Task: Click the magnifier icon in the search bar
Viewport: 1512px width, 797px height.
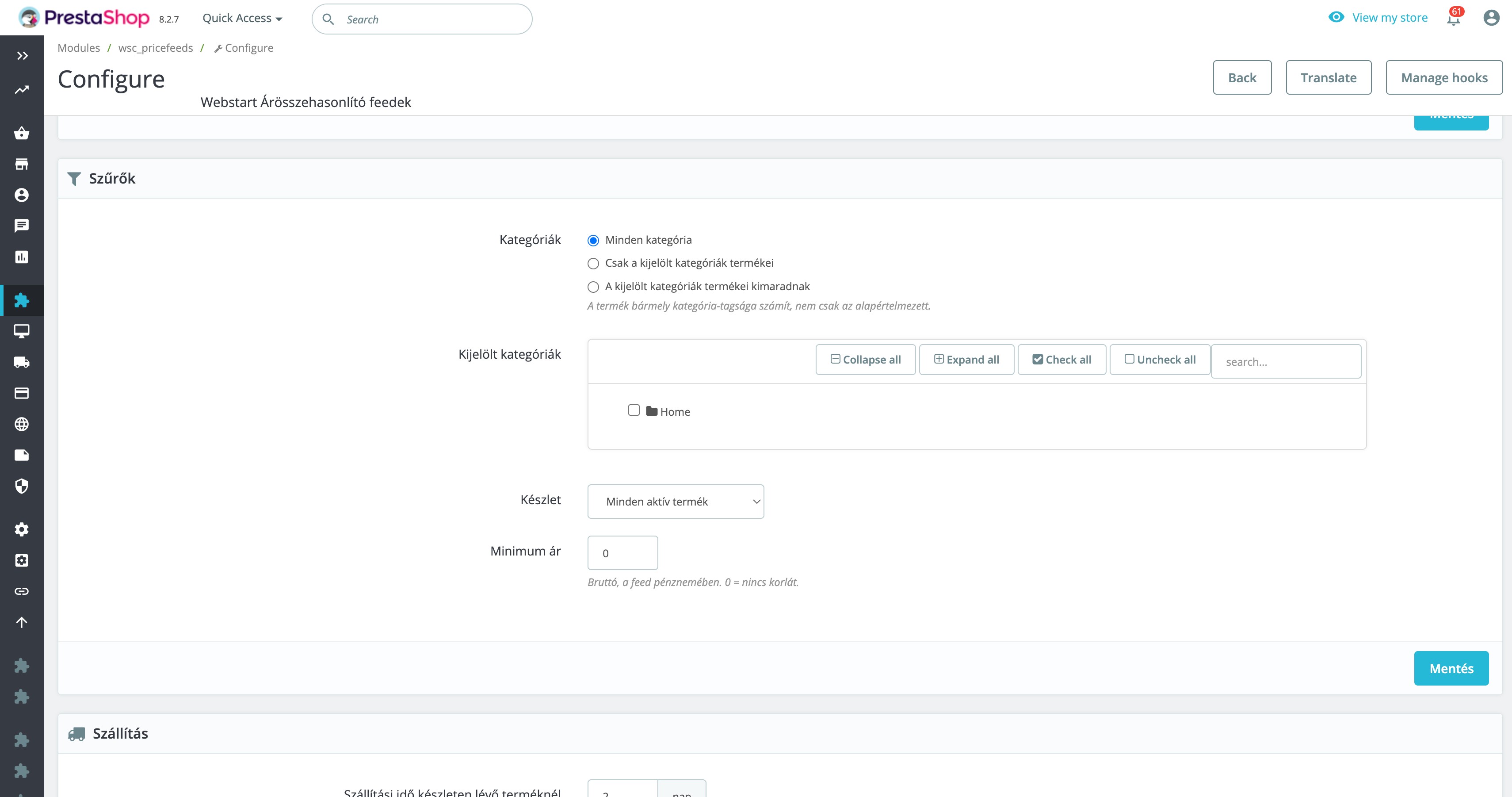Action: coord(328,19)
